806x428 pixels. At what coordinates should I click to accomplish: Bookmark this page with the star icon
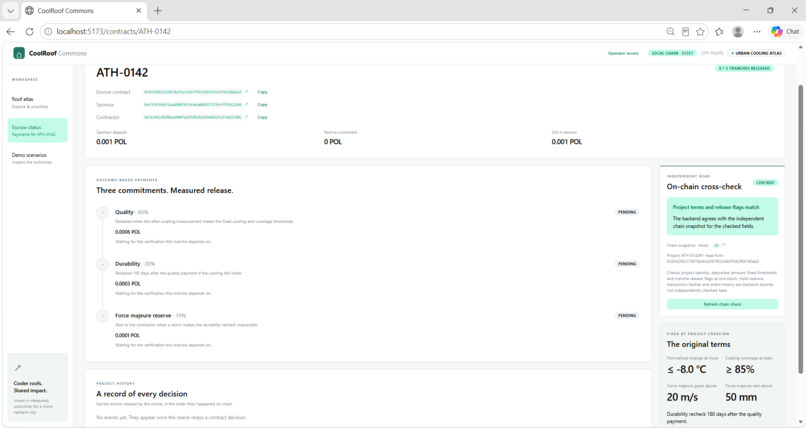point(700,31)
